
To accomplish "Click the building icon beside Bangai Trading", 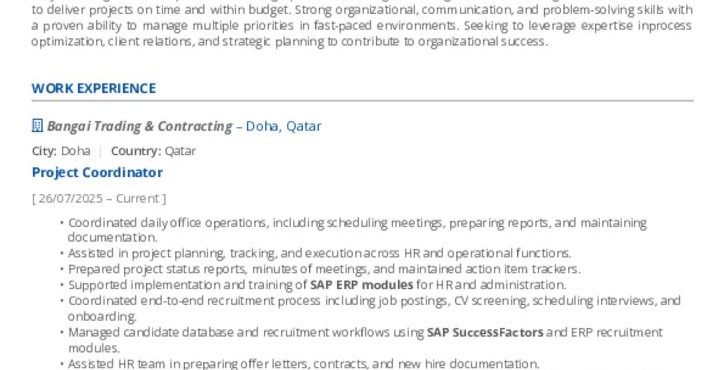I will tap(37, 126).
